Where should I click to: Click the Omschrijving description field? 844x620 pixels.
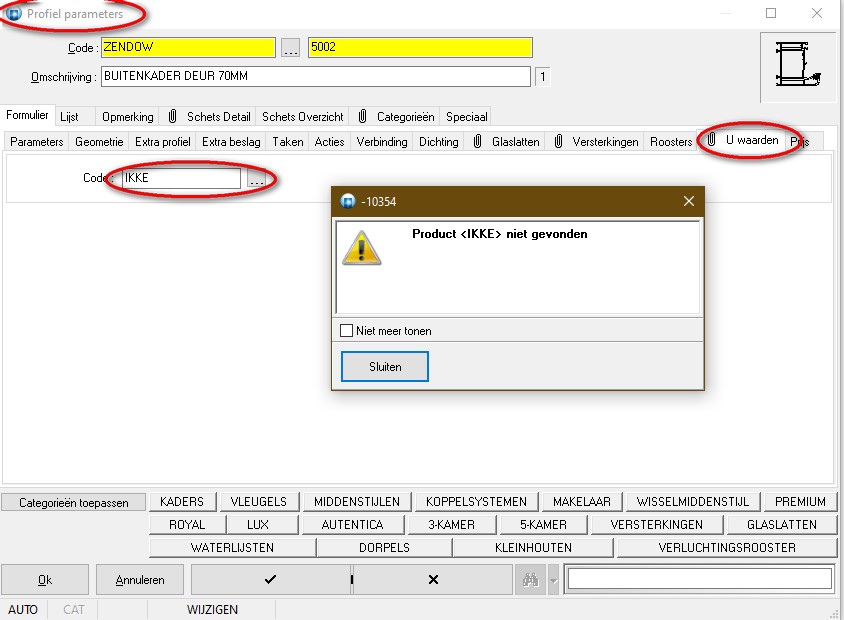pos(316,76)
